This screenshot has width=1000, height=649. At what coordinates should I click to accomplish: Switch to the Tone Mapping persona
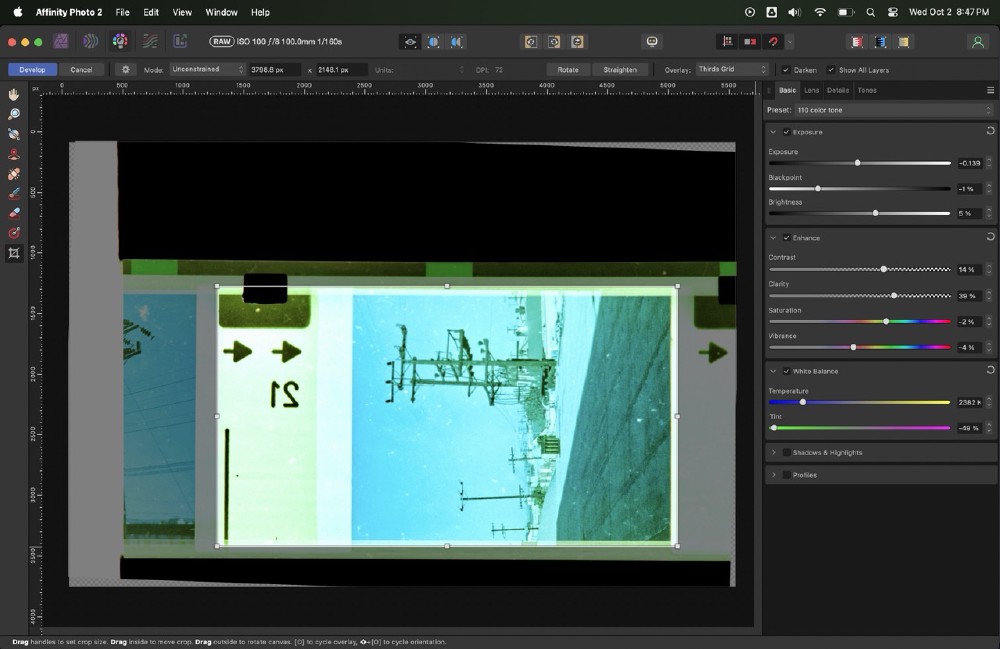150,41
